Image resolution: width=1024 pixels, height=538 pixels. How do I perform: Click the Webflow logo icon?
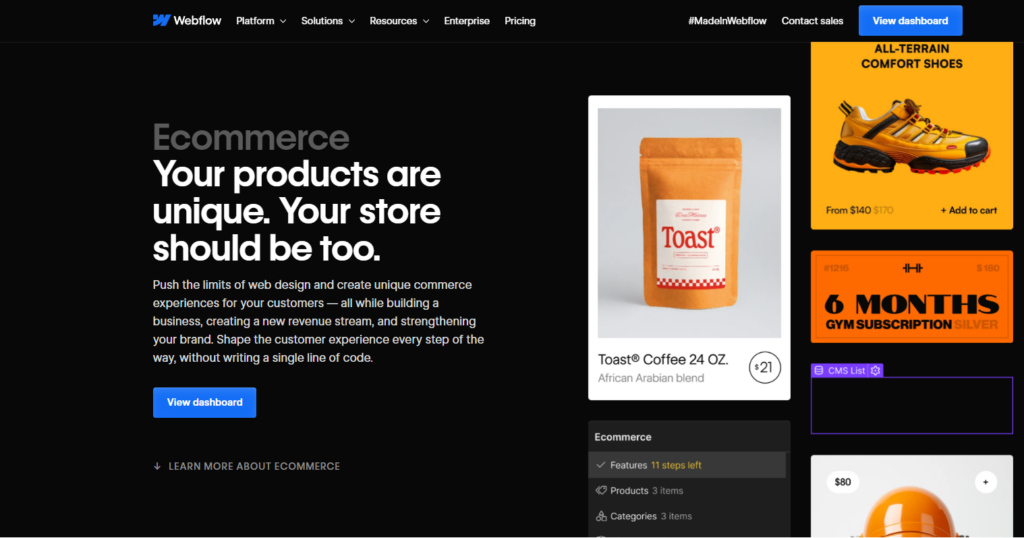[161, 20]
